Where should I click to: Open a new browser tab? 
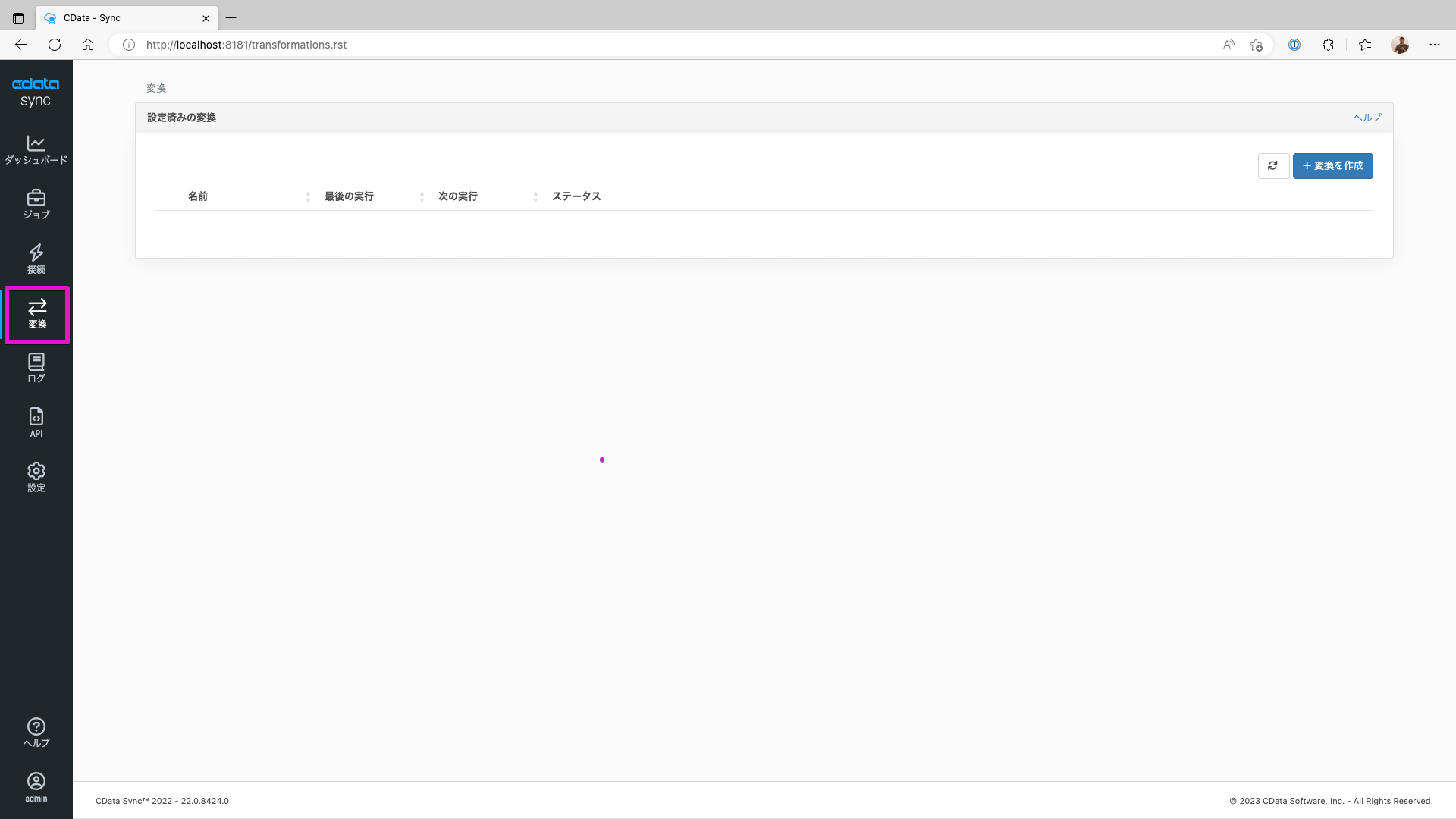[x=231, y=18]
